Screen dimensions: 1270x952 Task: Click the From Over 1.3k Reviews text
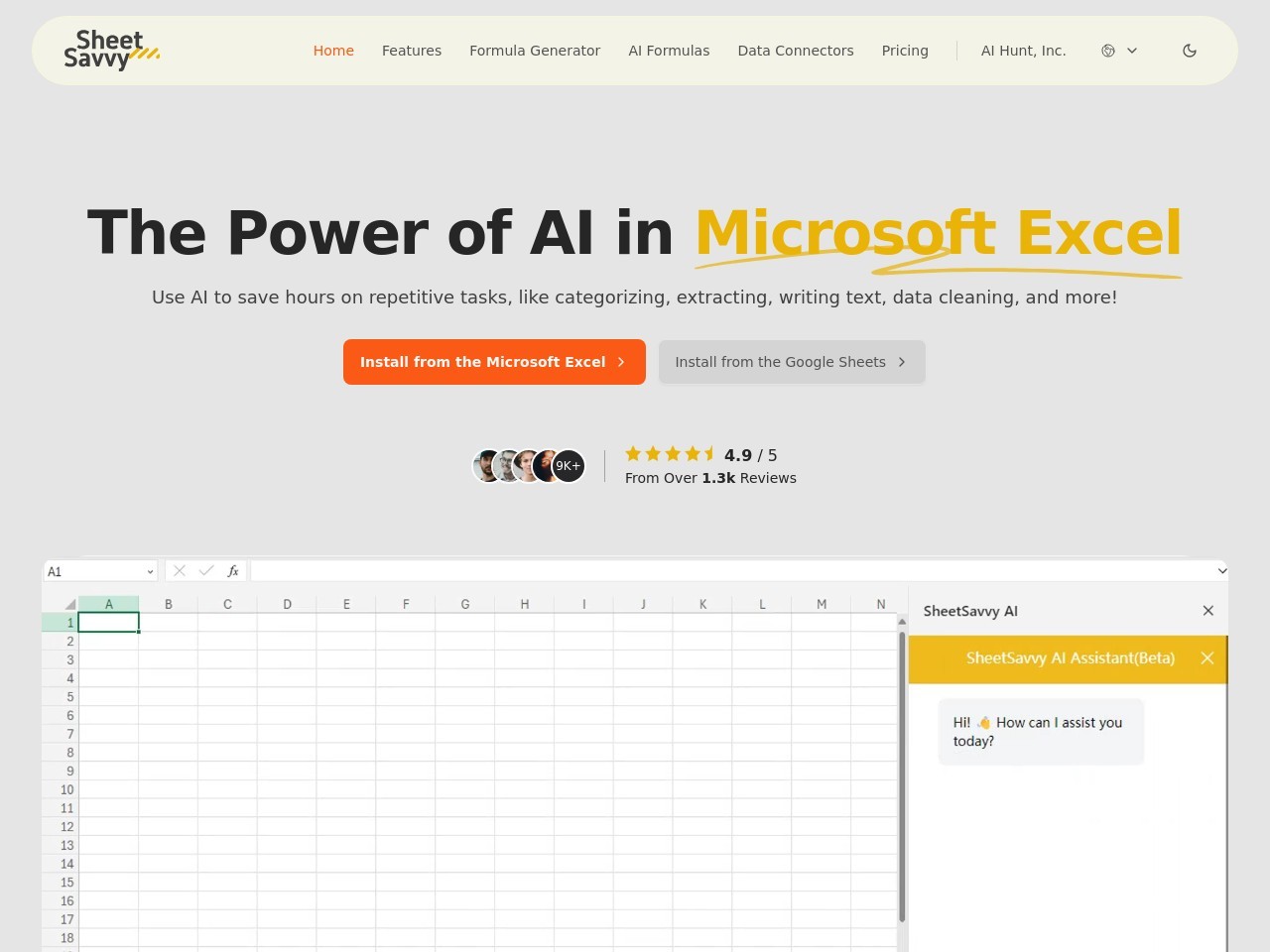tap(710, 478)
